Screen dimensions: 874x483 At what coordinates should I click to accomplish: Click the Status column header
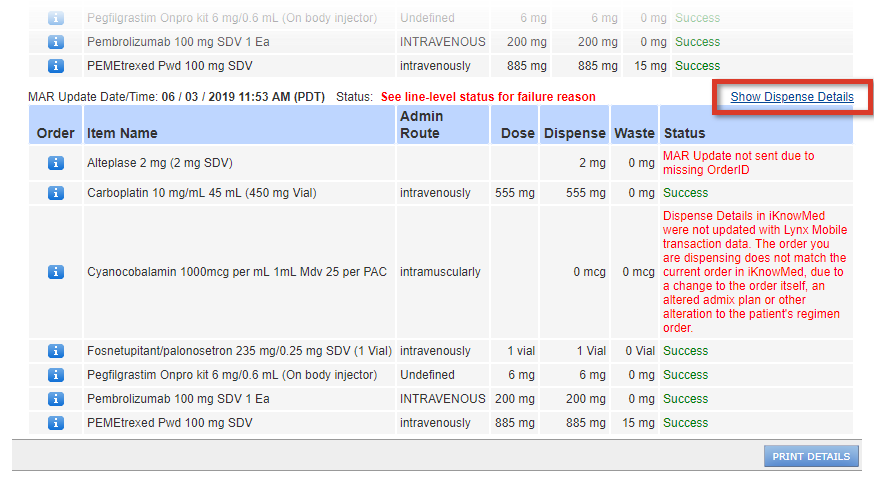point(684,133)
